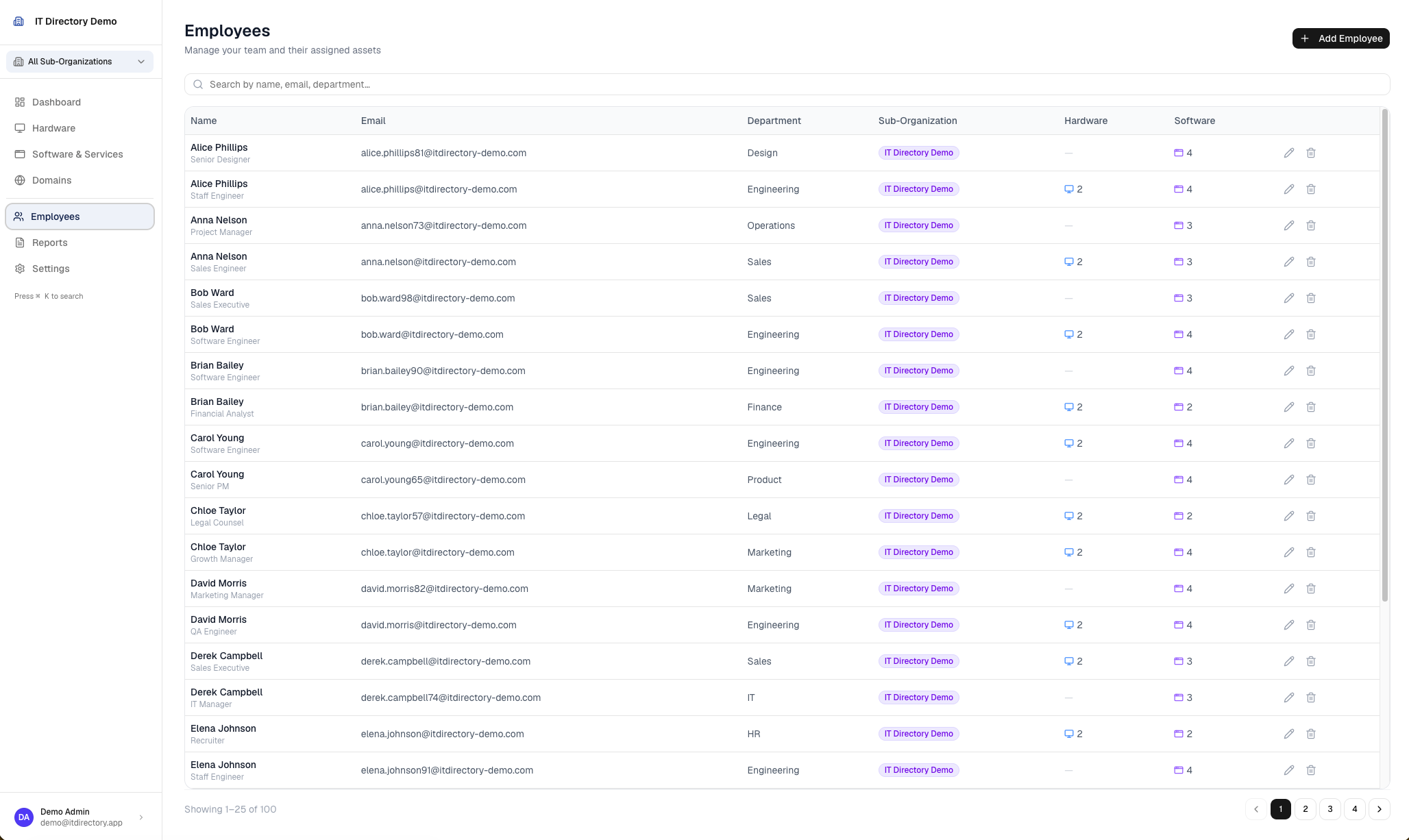The image size is (1409, 840).
Task: Click hardware icon in Elena Johnson HR row
Action: pos(1068,734)
